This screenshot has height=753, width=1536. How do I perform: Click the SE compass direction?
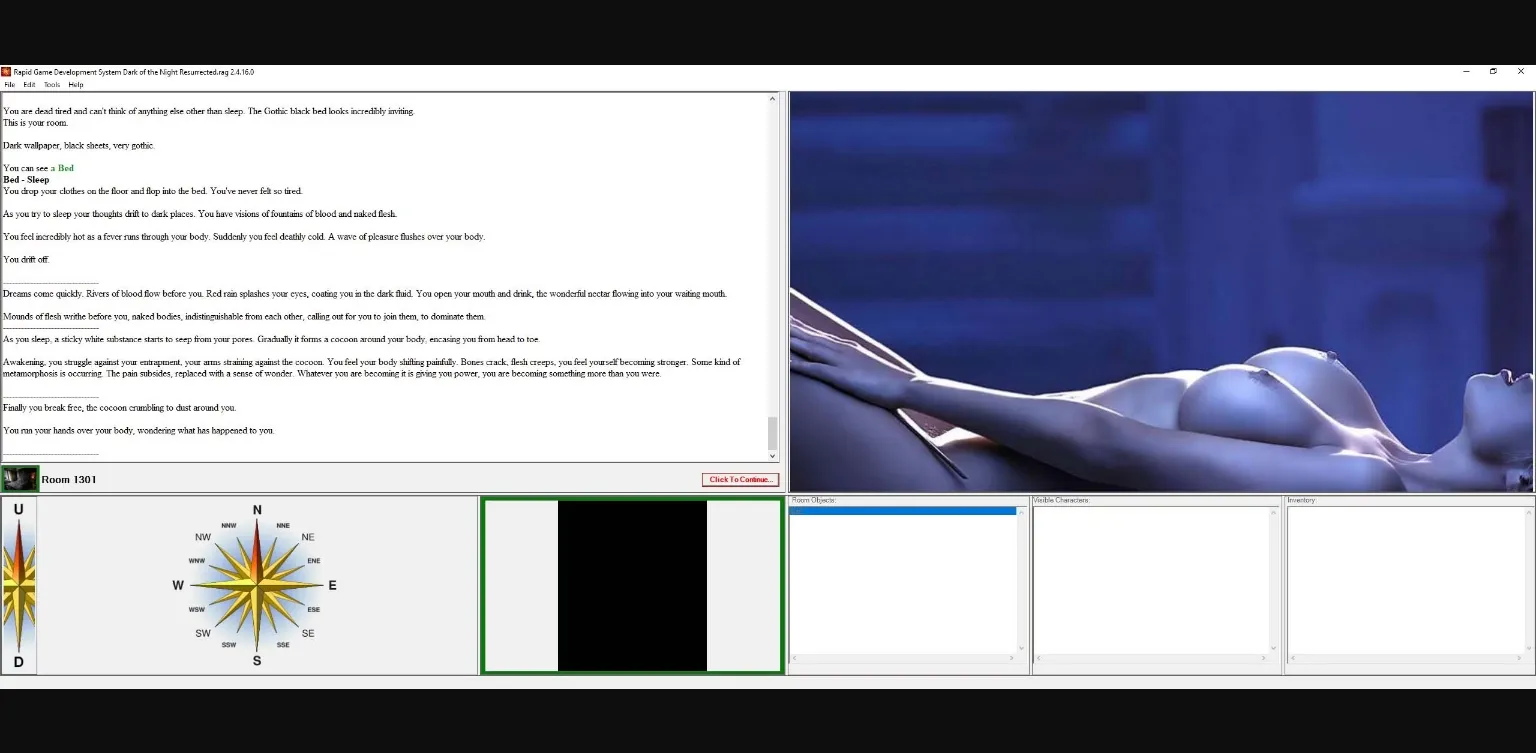[308, 633]
